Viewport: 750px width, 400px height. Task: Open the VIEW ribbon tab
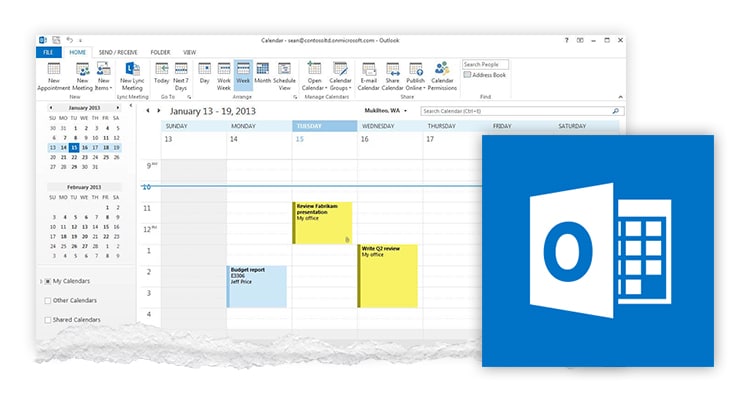click(x=189, y=52)
